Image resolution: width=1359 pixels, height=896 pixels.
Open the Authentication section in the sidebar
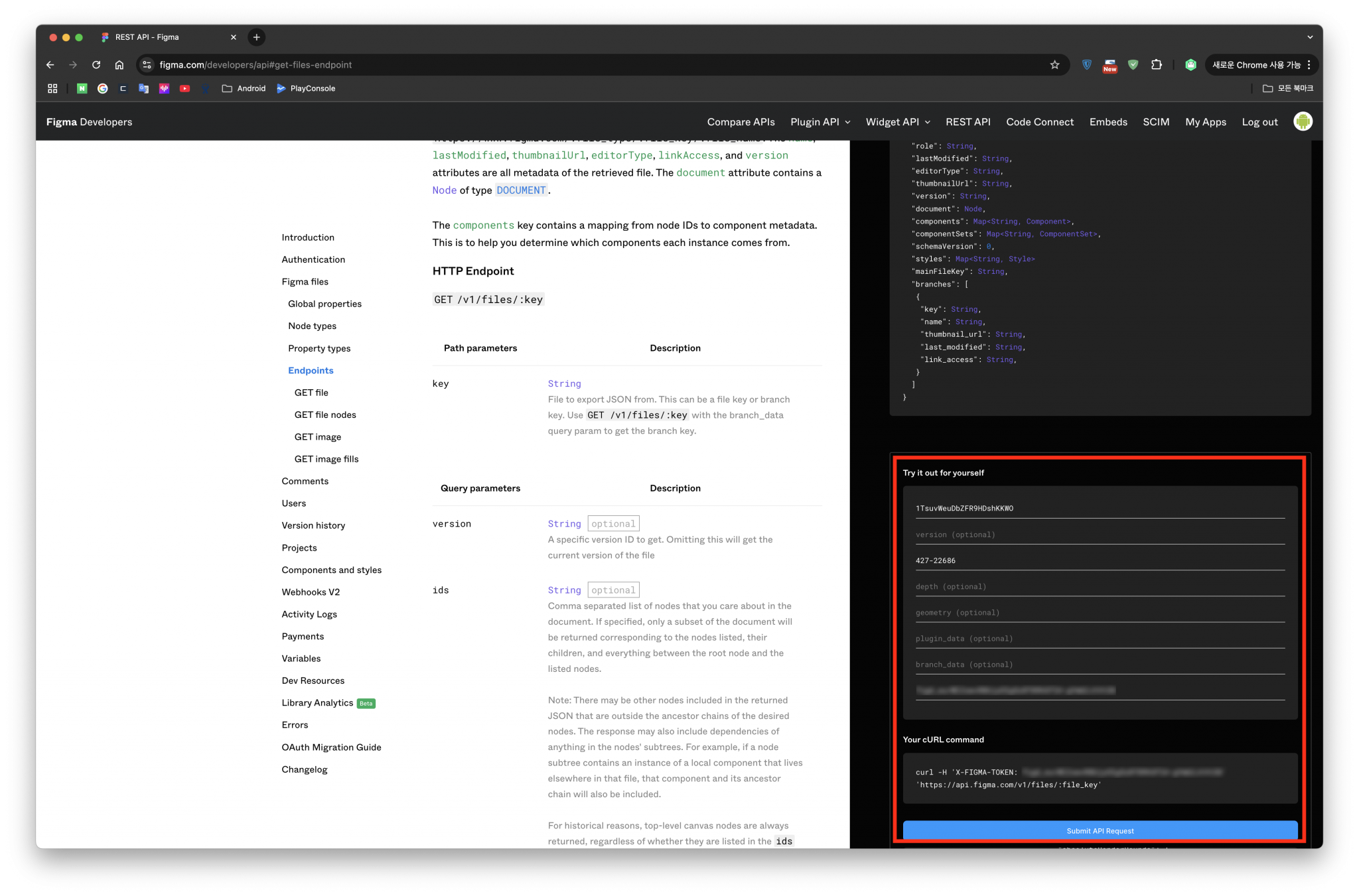(313, 259)
